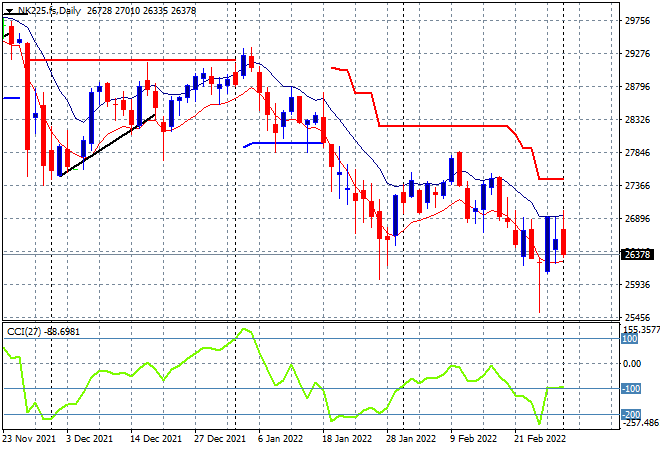Click the CCI 155.3577 maximum value label

click(x=641, y=329)
